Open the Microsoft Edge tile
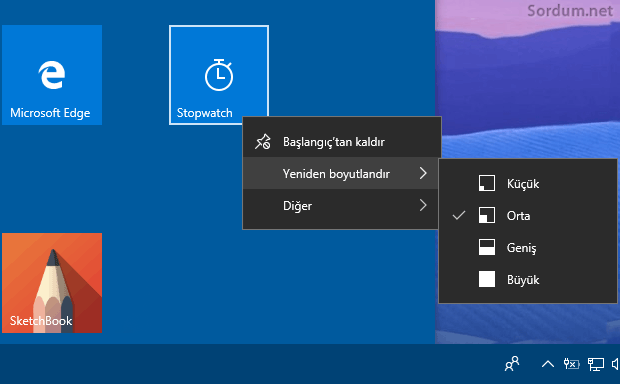The image size is (620, 384). point(52,75)
